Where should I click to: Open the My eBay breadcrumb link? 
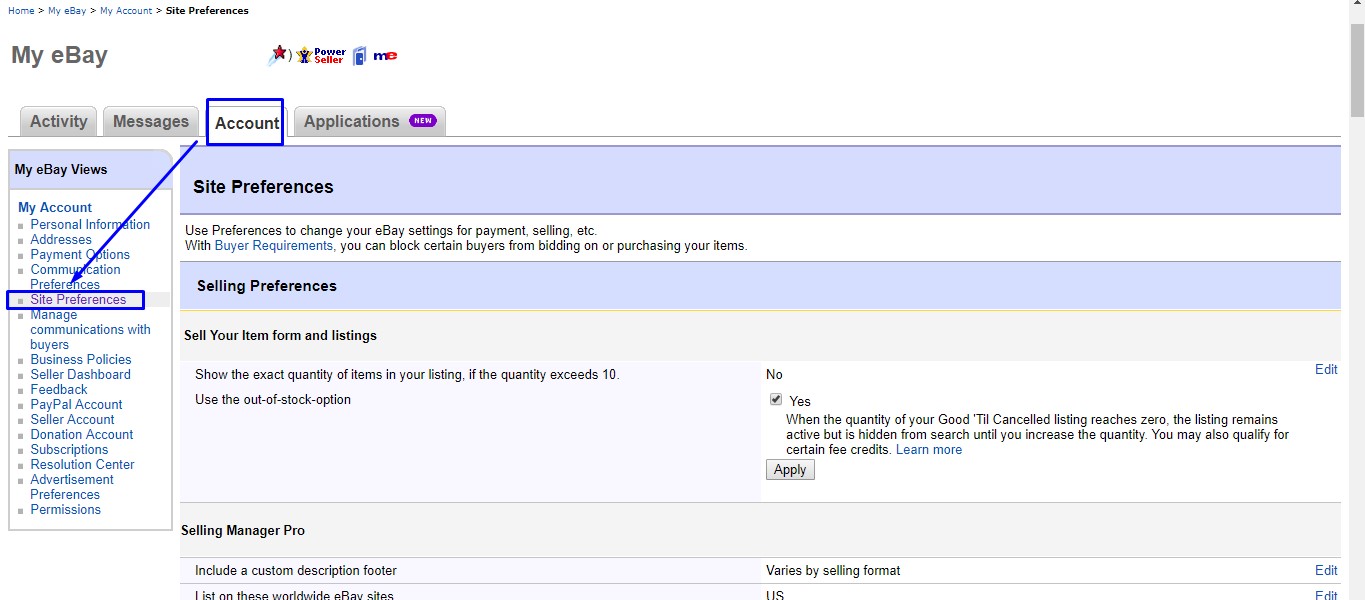click(65, 11)
